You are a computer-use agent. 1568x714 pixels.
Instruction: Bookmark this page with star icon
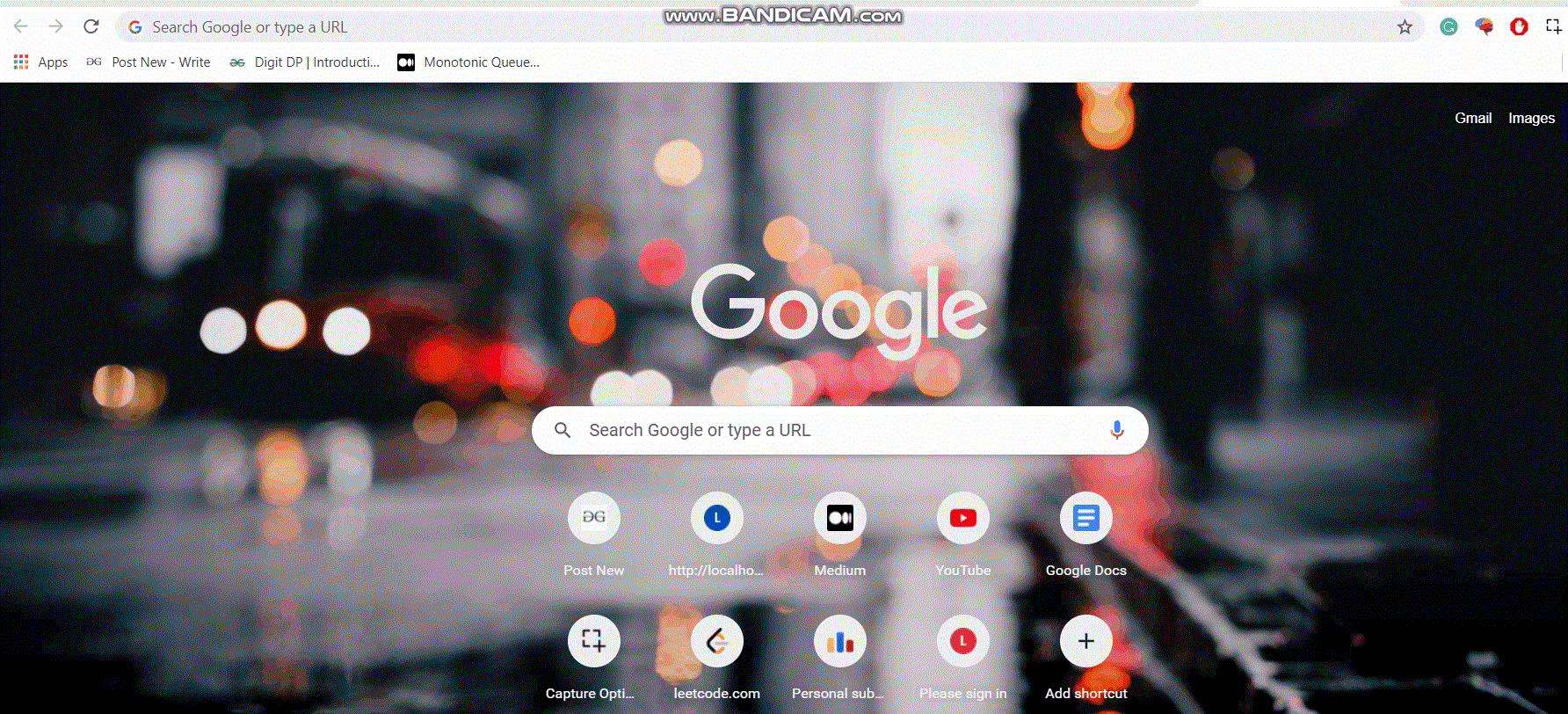[1405, 27]
